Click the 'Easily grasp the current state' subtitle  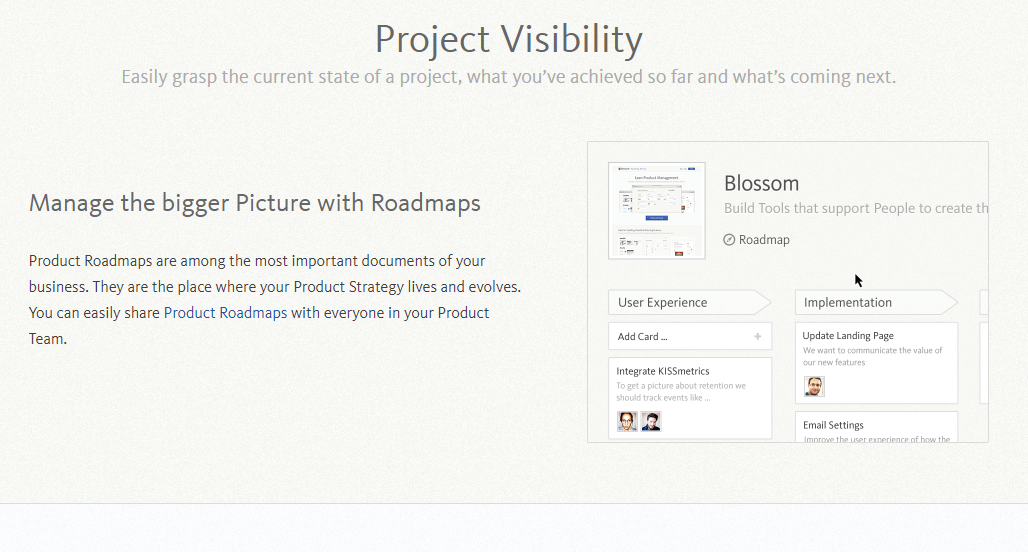coord(508,77)
